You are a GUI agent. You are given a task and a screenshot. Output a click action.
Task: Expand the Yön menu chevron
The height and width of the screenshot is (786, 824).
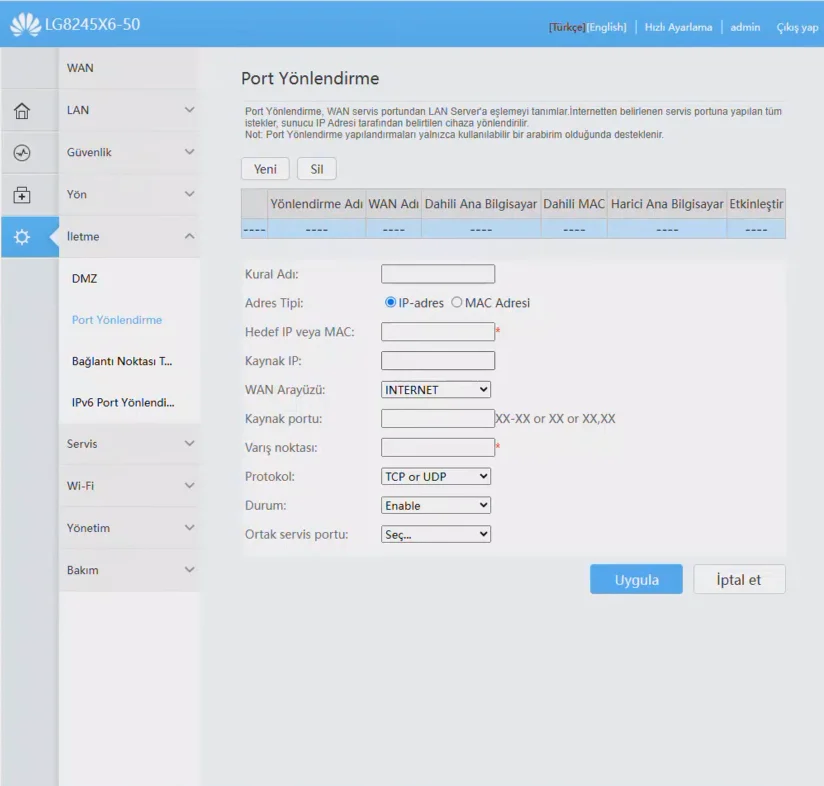coord(190,194)
